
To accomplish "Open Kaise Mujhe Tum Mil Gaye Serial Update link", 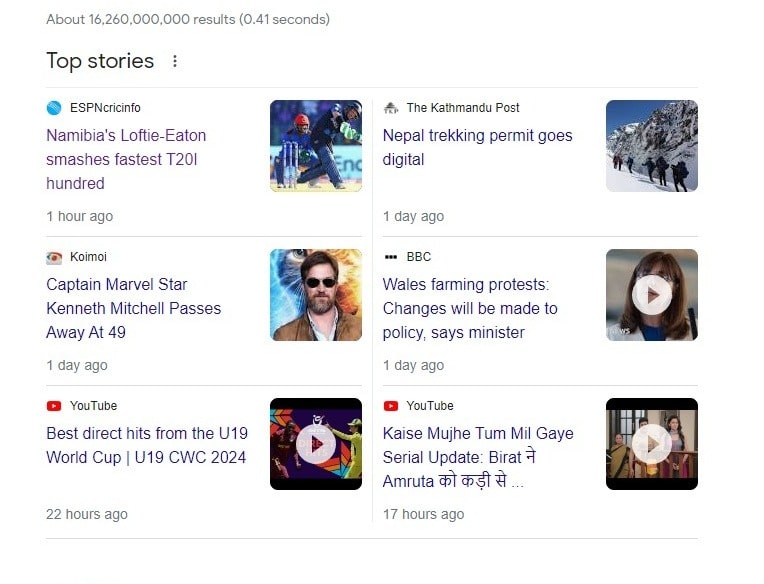I will (478, 457).
